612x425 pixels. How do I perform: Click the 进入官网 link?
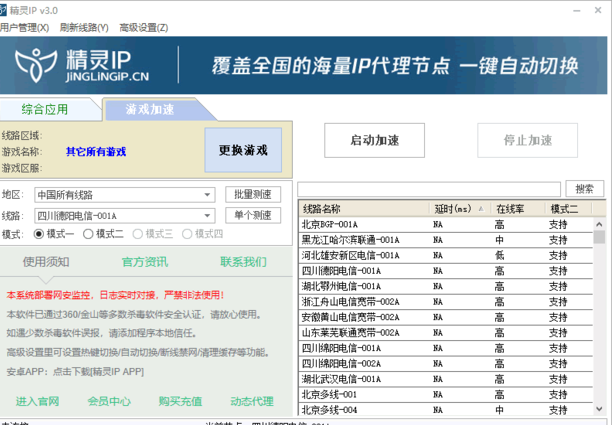[37, 401]
